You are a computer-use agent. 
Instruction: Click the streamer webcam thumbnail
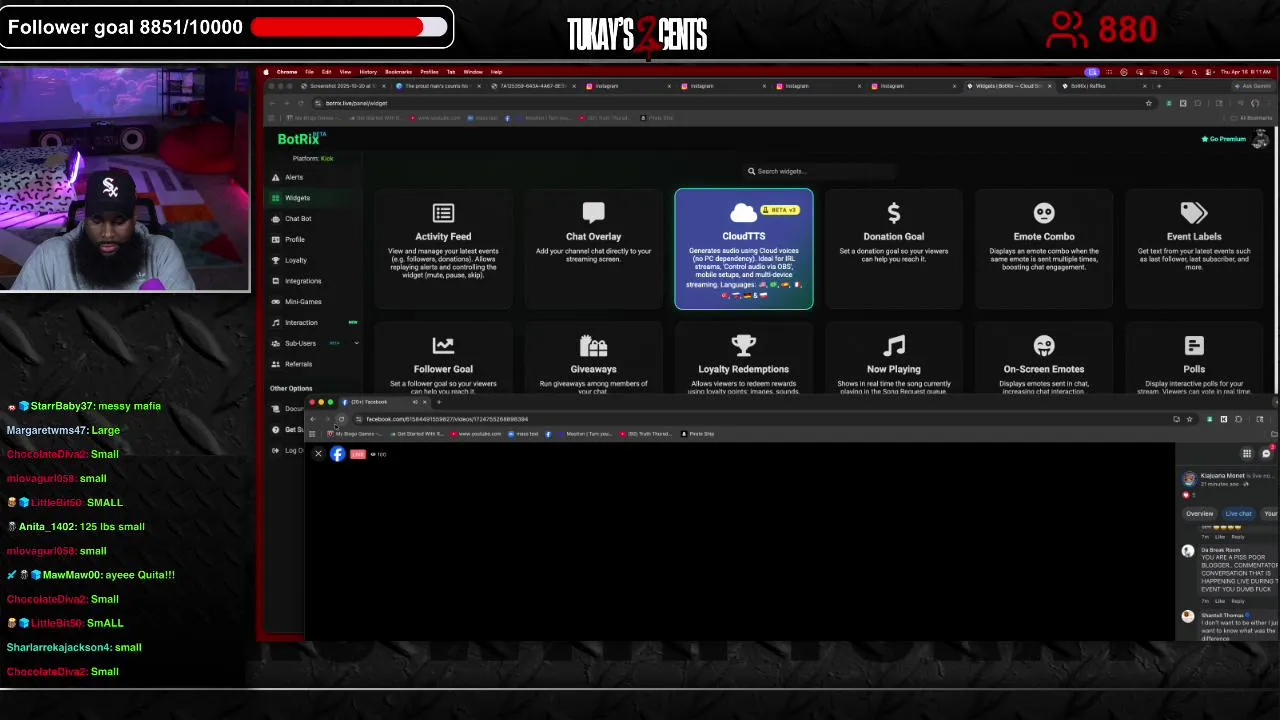125,180
